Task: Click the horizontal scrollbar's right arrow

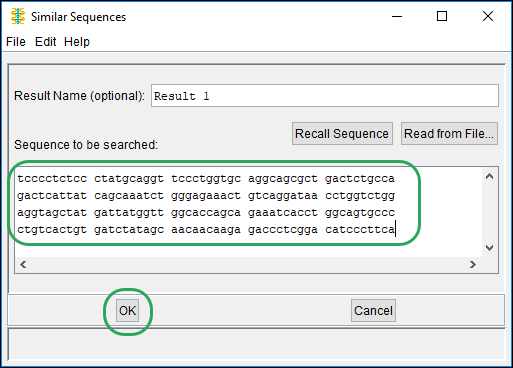Action: [x=473, y=265]
